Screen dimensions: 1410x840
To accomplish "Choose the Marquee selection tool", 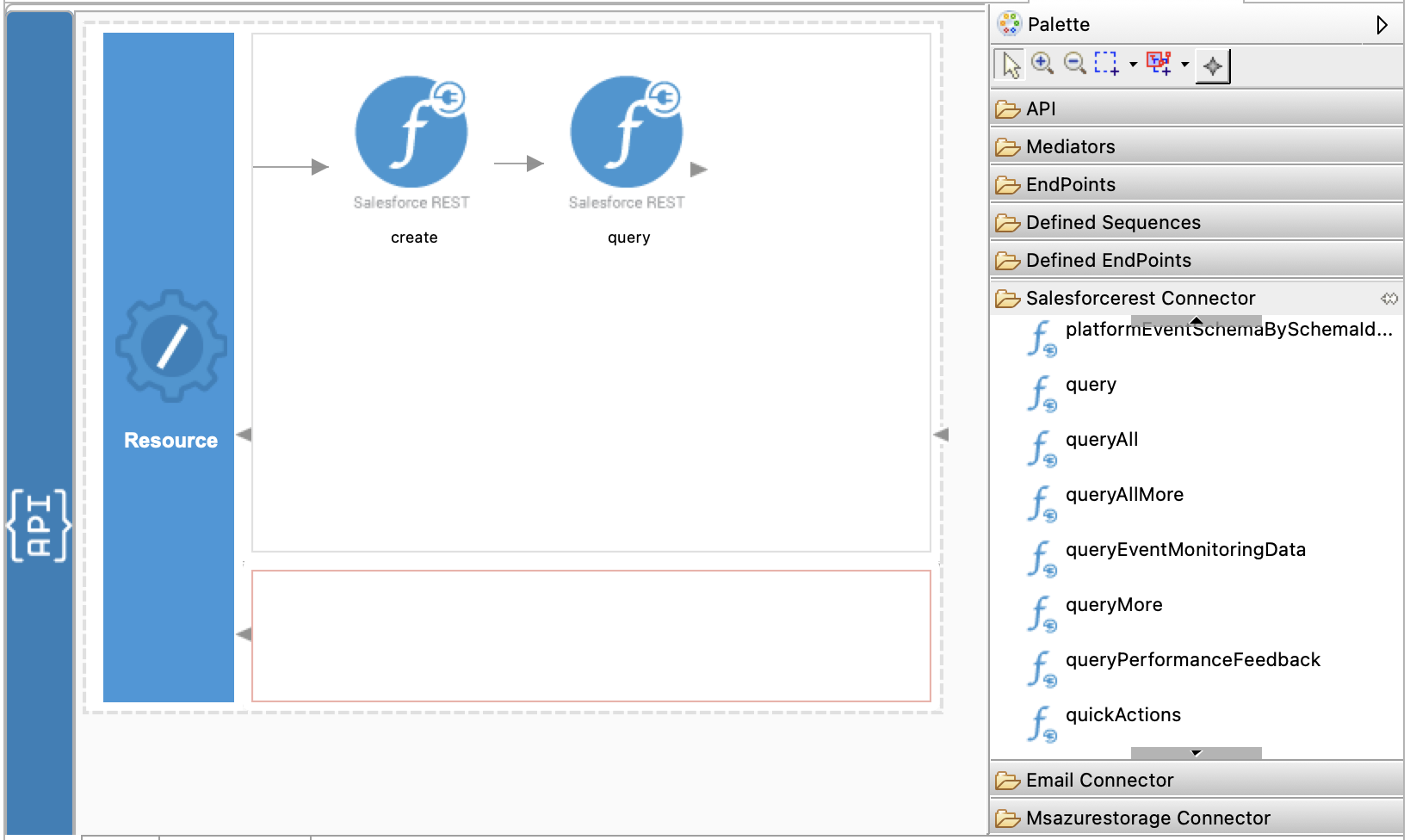I will click(x=1106, y=64).
